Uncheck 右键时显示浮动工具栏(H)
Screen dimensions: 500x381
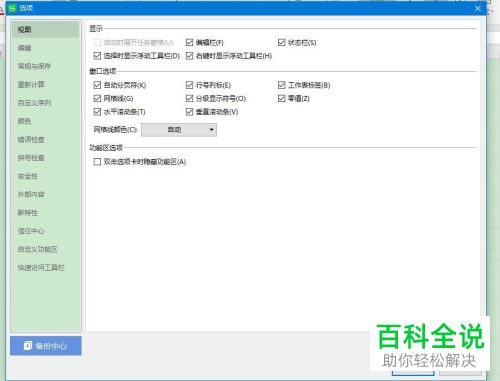[189, 56]
